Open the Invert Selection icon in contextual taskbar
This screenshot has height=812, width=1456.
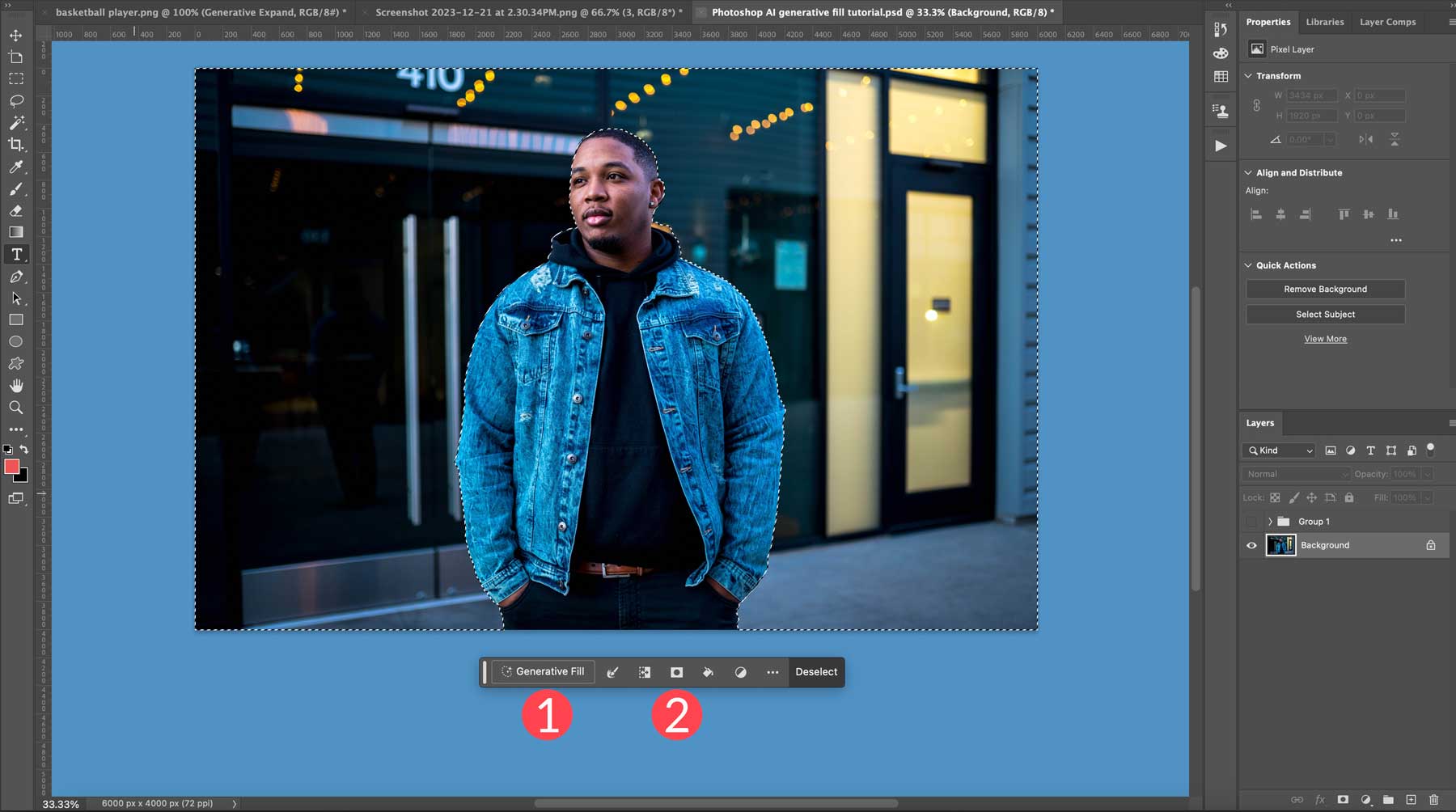click(x=644, y=671)
